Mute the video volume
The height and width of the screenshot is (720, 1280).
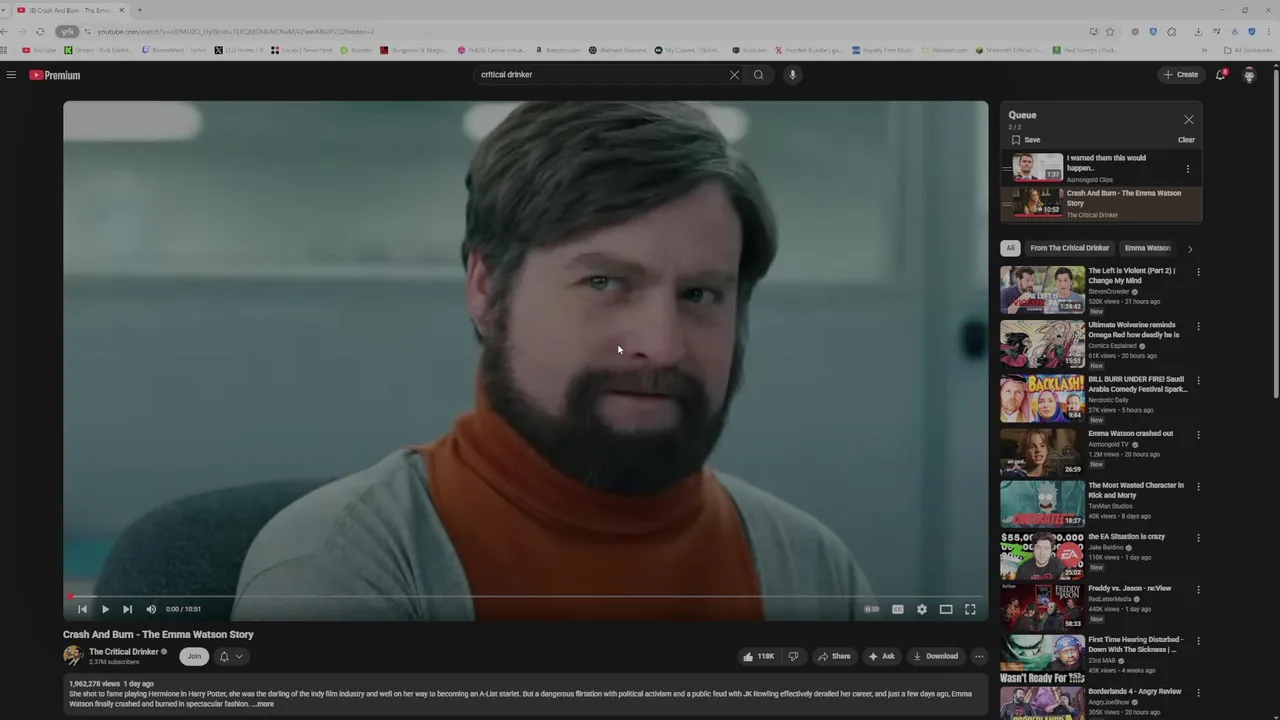tap(151, 609)
